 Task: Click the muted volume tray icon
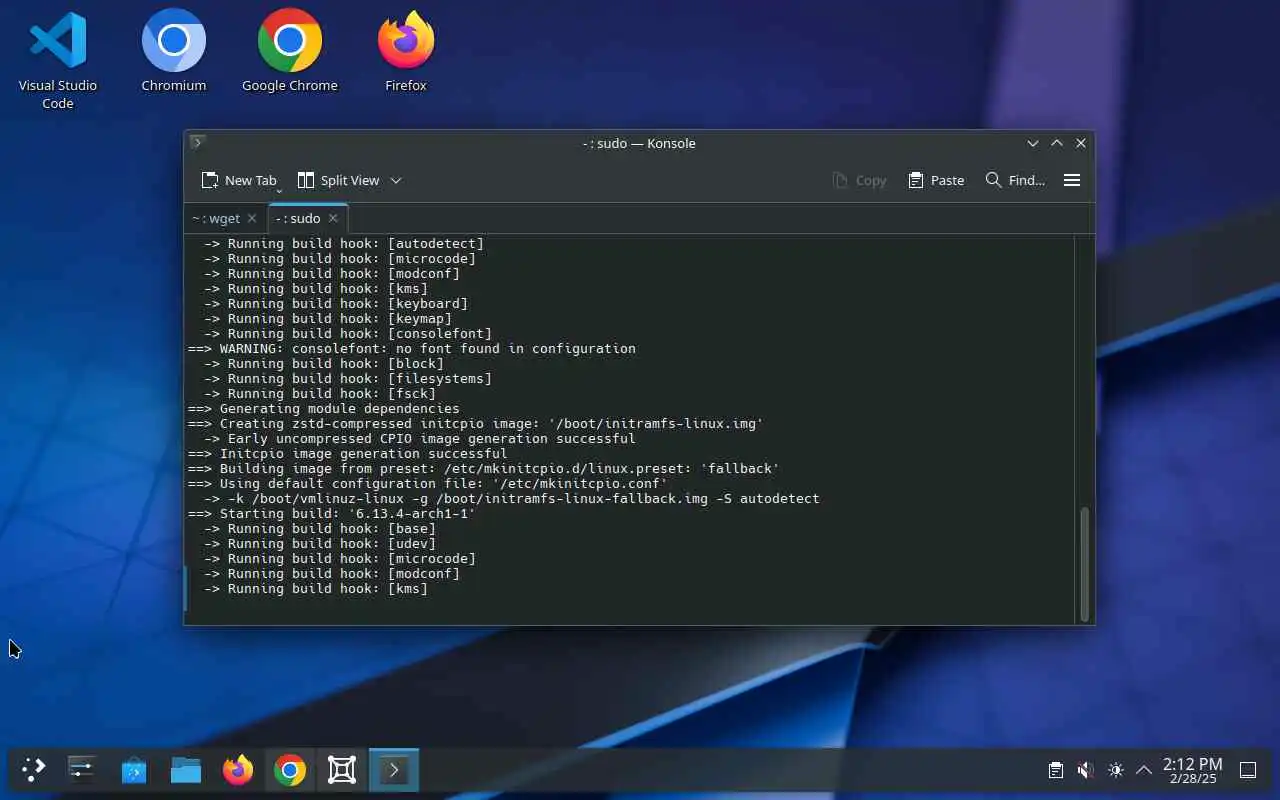(1085, 770)
